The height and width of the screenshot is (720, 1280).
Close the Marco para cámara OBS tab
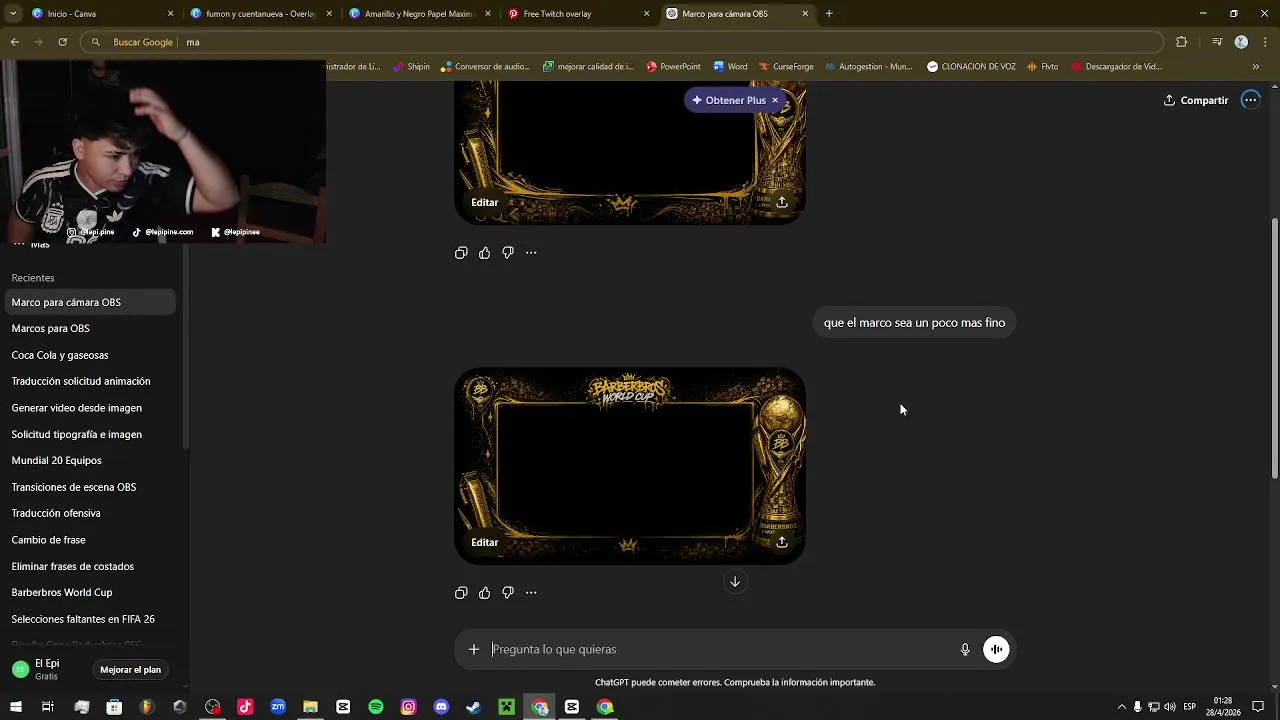coord(805,14)
